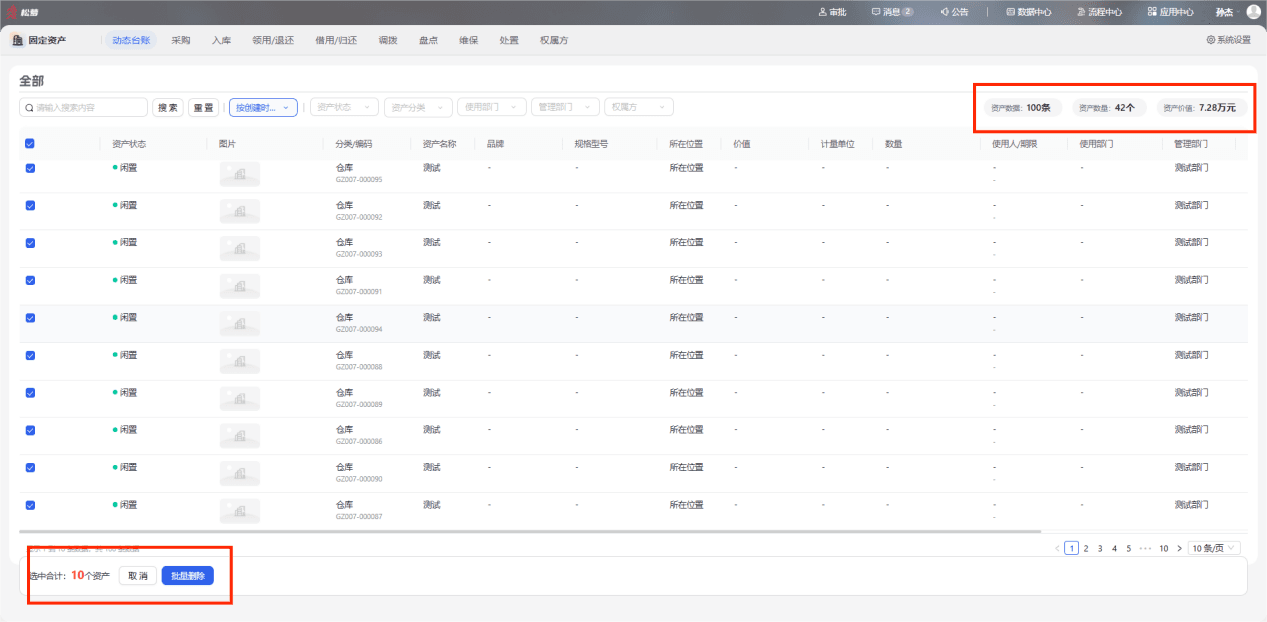Open the 审批 approval icon in header

tap(823, 12)
